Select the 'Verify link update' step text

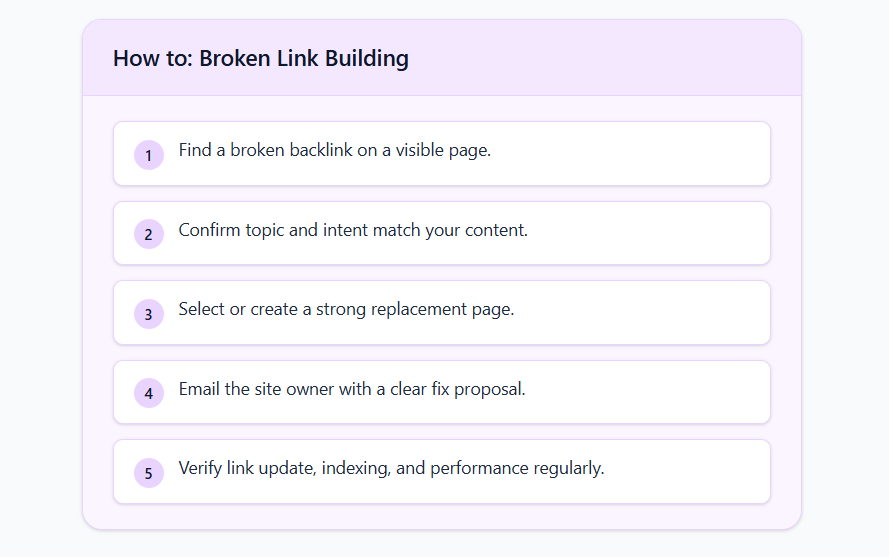391,469
